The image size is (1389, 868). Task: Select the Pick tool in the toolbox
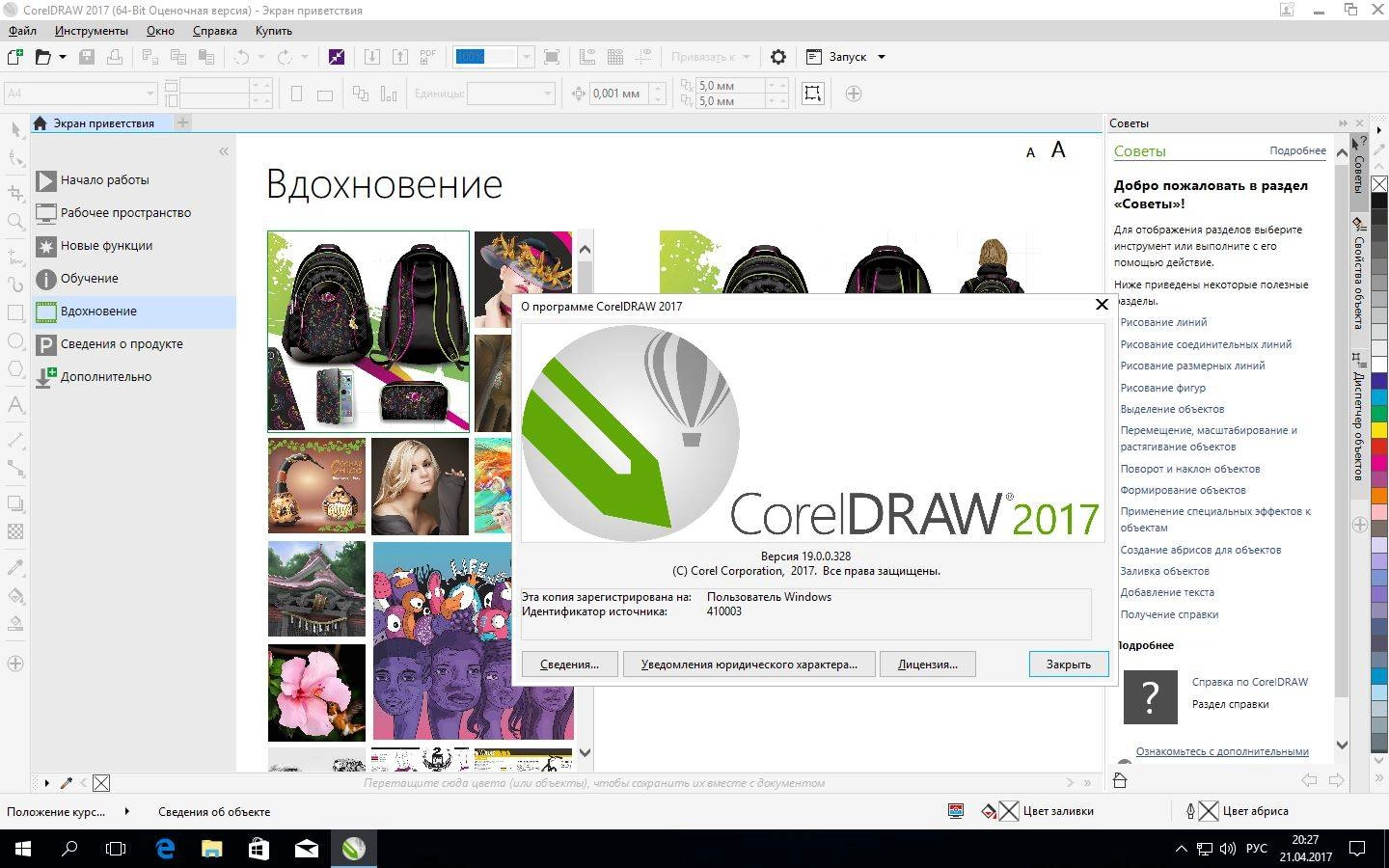(15, 129)
